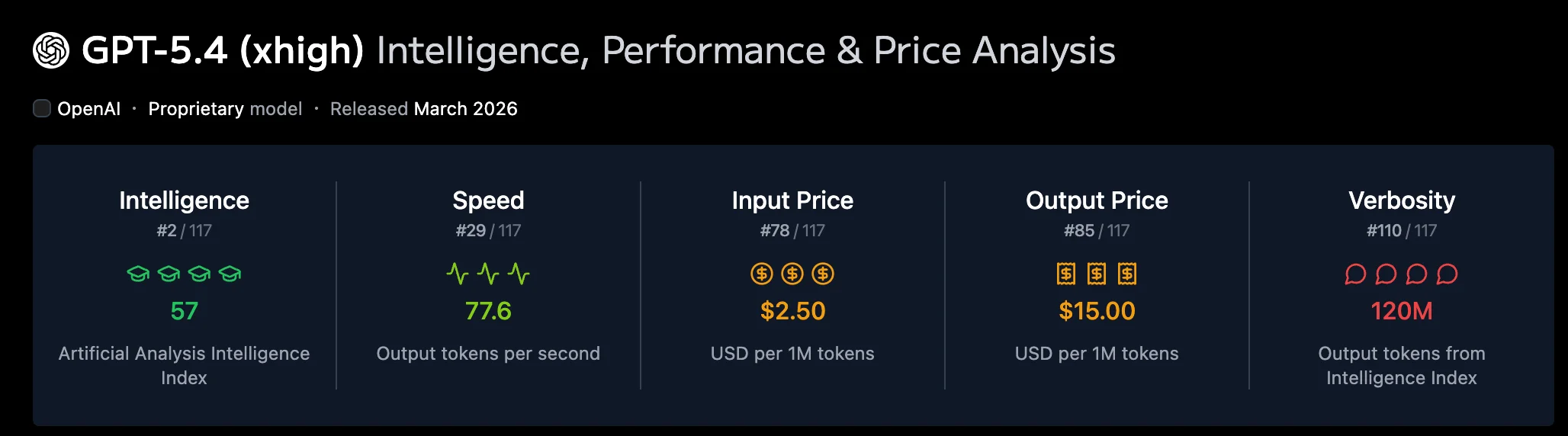Image resolution: width=1568 pixels, height=436 pixels.
Task: Click the OpenAI logo beside the title
Action: (x=51, y=51)
